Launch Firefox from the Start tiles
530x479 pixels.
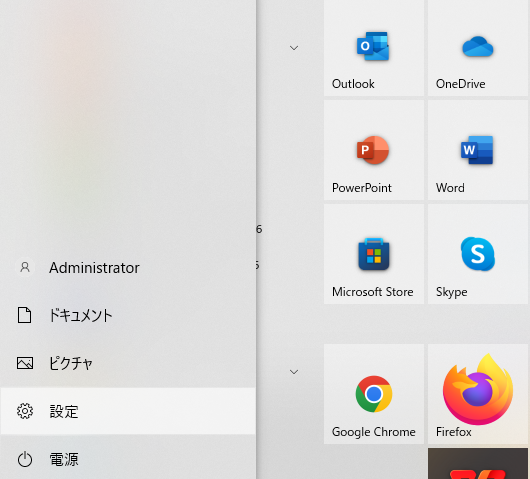tap(478, 394)
